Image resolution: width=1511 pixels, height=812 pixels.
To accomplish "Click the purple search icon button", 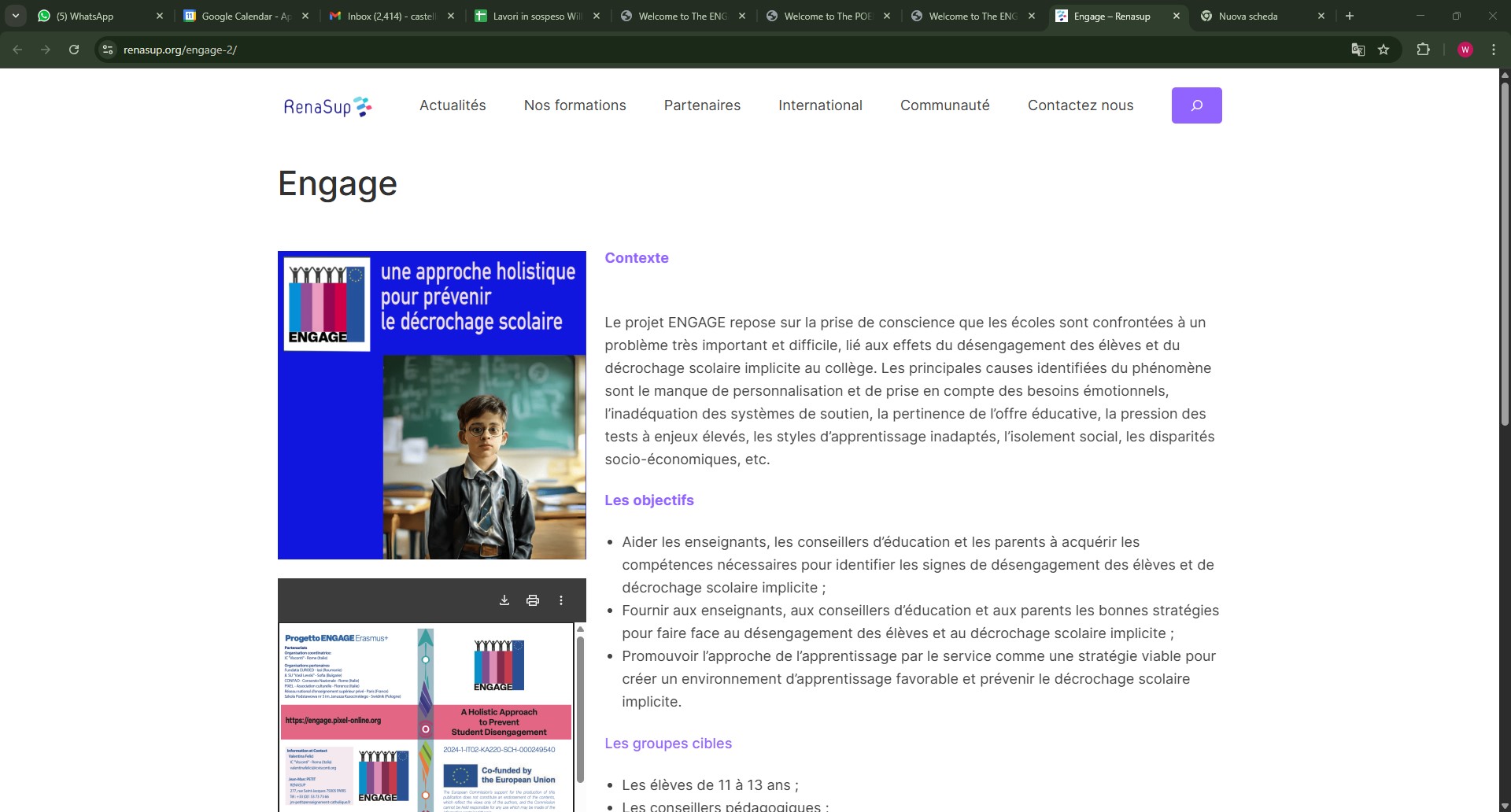I will point(1196,105).
